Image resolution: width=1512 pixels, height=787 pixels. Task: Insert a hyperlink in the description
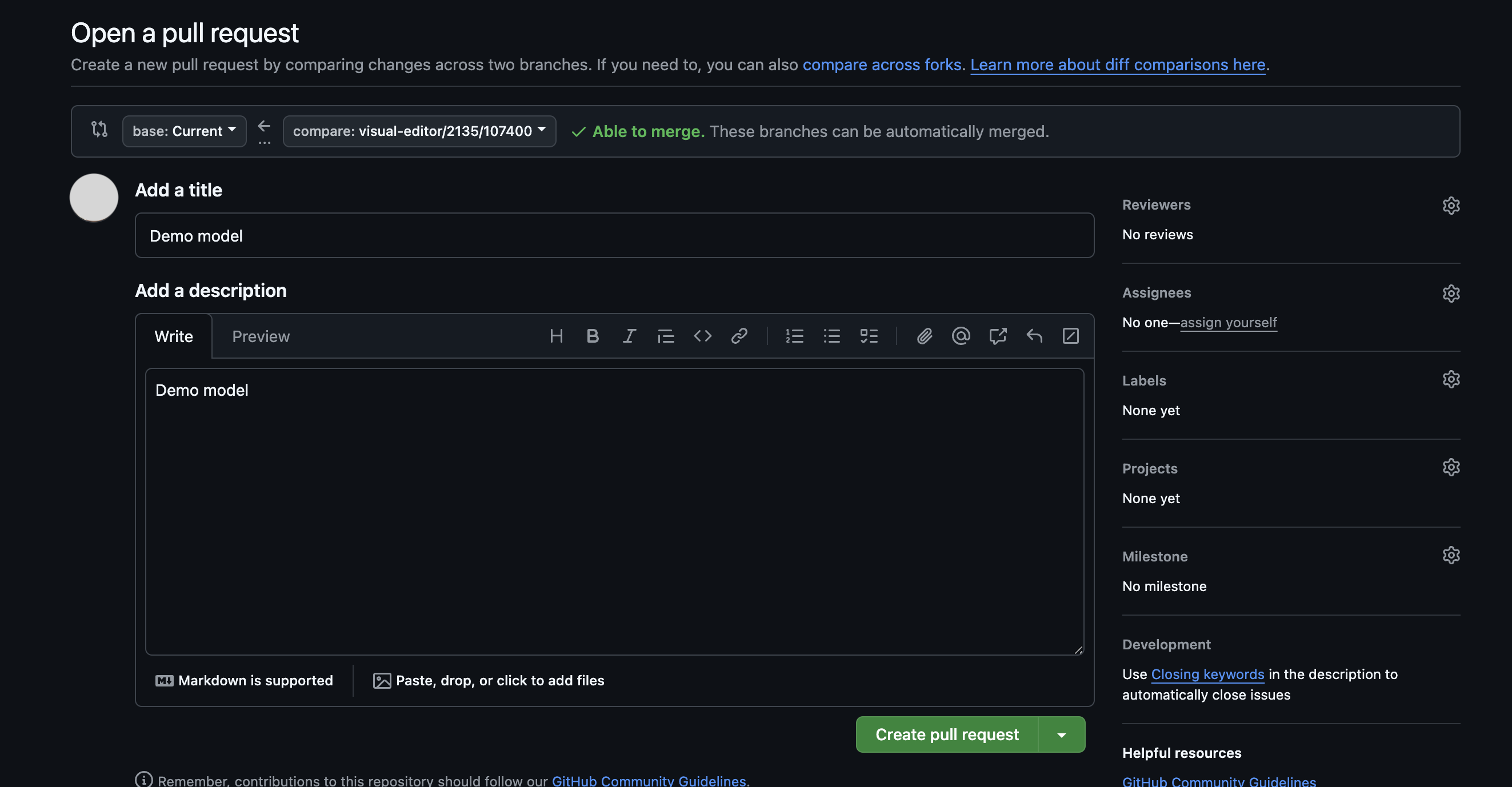click(739, 336)
